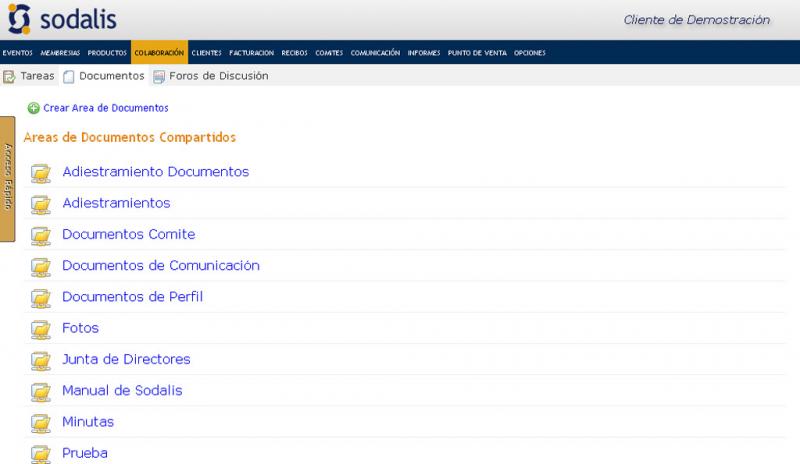Click the Sodalis logo icon
This screenshot has width=800, height=464.
pos(19,19)
